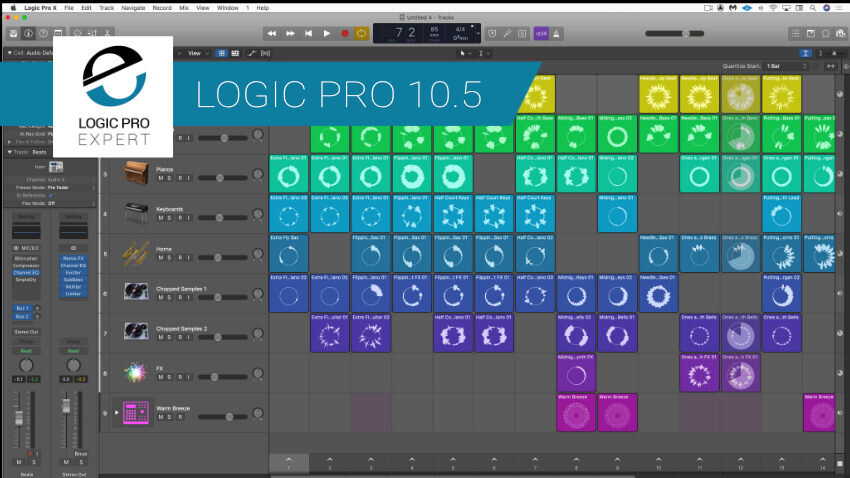Open the LCD display mode dropdown arrow

point(478,34)
